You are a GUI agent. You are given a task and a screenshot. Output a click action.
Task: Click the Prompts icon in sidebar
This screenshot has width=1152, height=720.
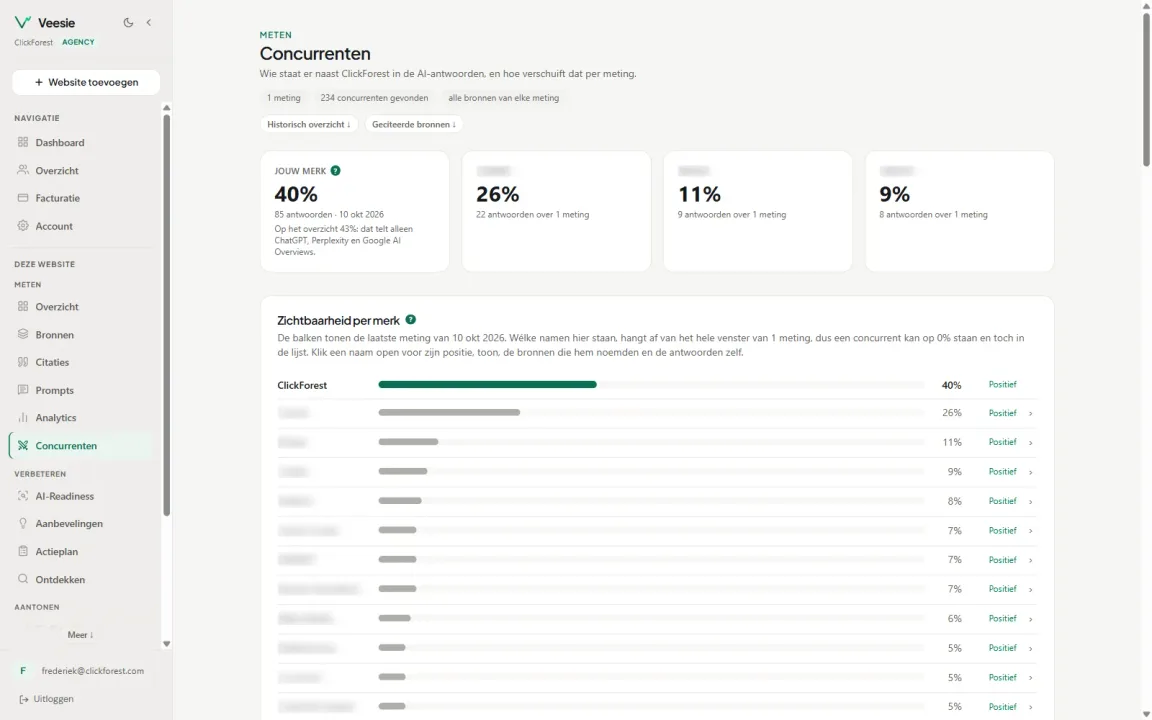click(x=23, y=389)
